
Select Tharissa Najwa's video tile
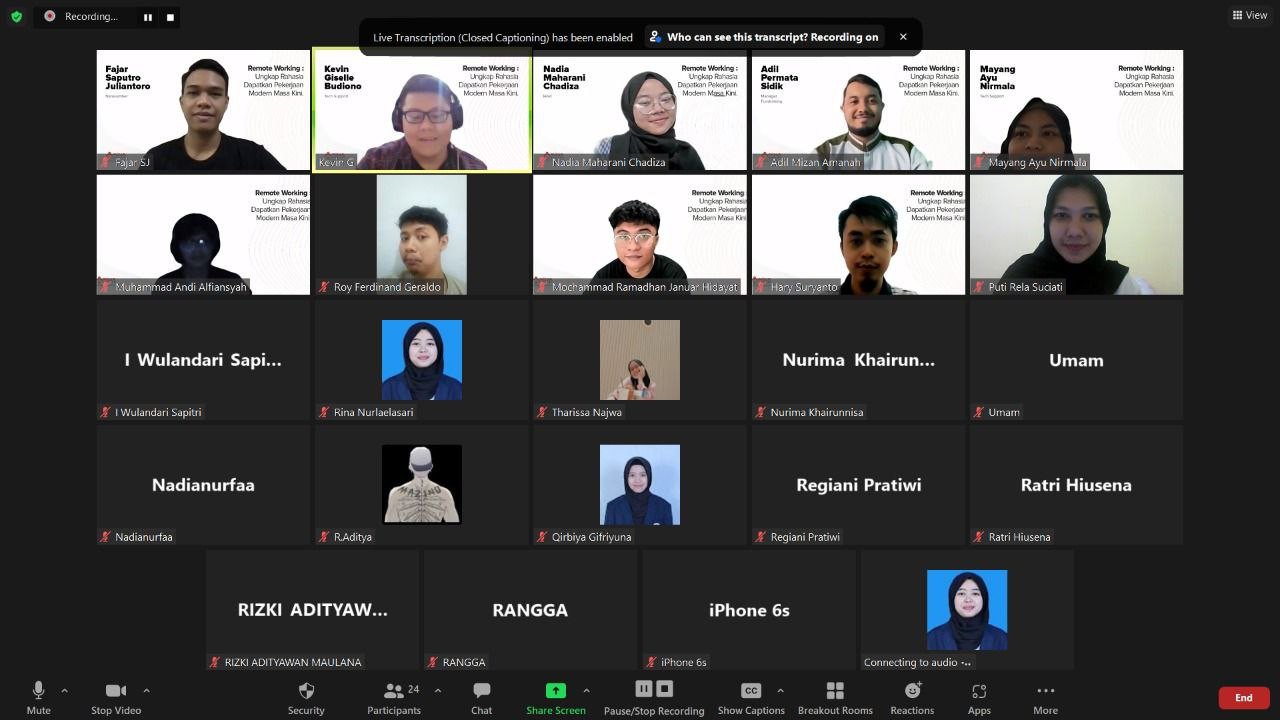(x=640, y=360)
